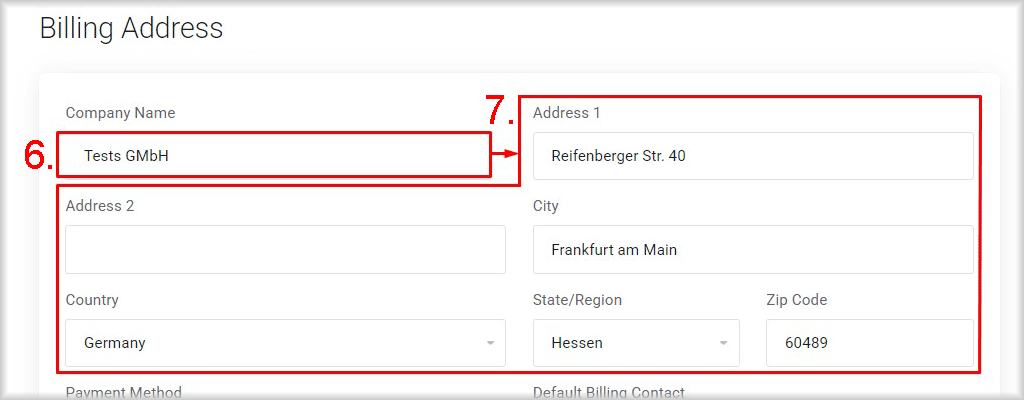
Task: Click the Address 2 label text
Action: point(100,206)
